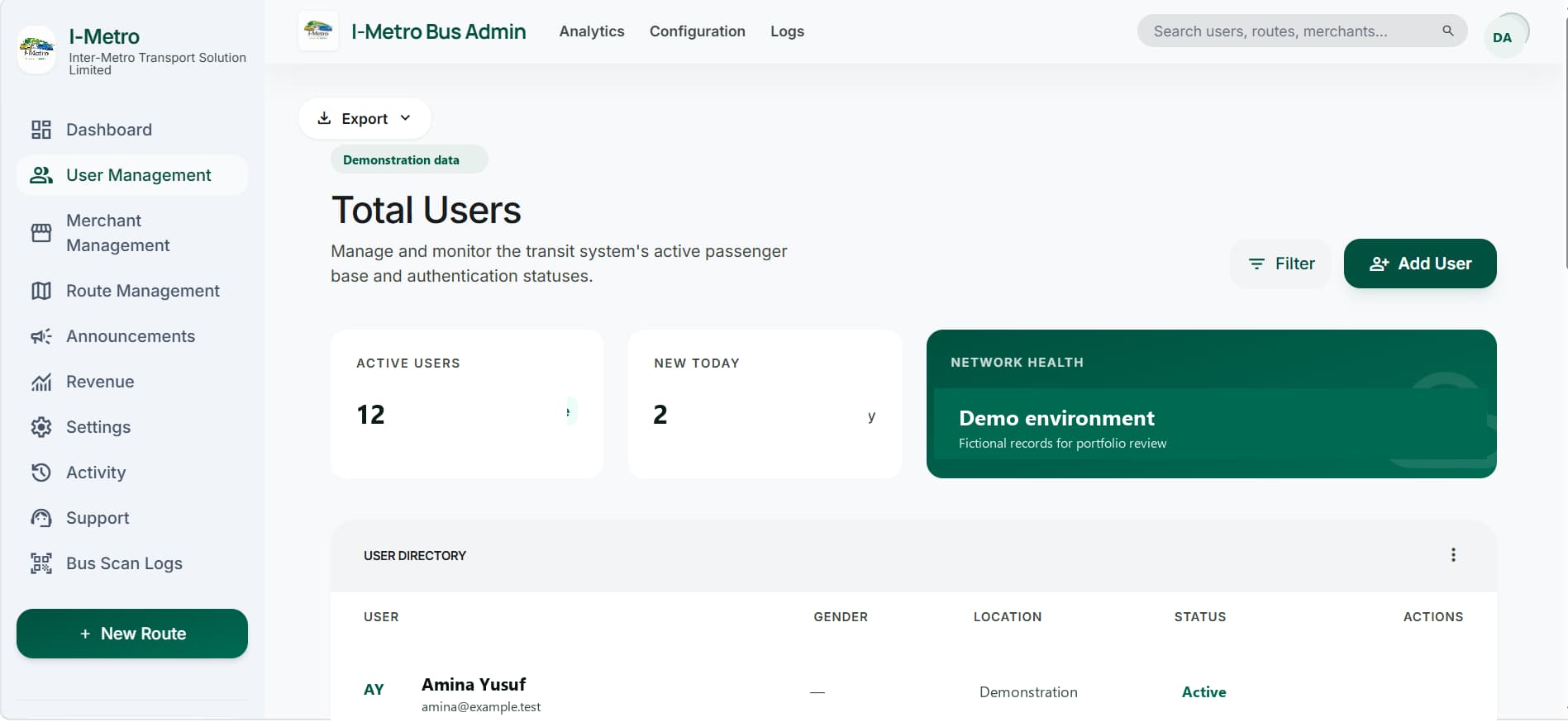Viewport: 1568px width, 722px height.
Task: Click the search magnifier icon
Action: pos(1448,31)
